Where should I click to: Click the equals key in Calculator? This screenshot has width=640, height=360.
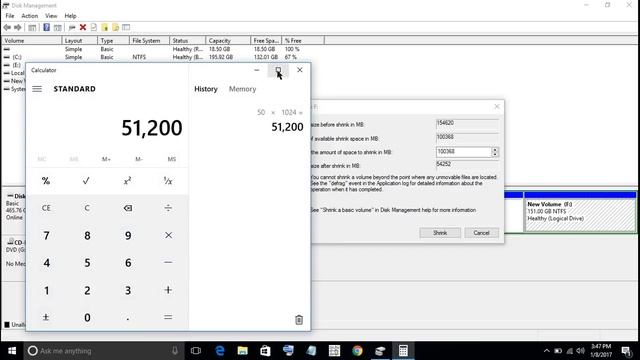pos(168,317)
